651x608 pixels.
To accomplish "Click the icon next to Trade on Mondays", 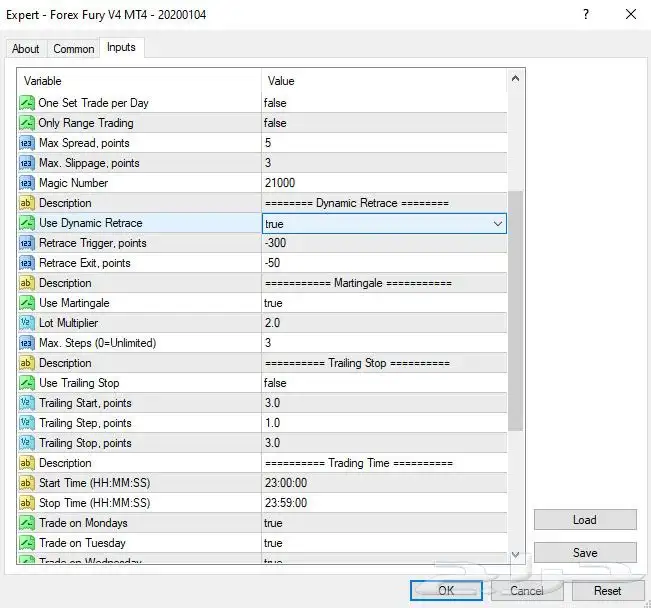I will coord(27,523).
